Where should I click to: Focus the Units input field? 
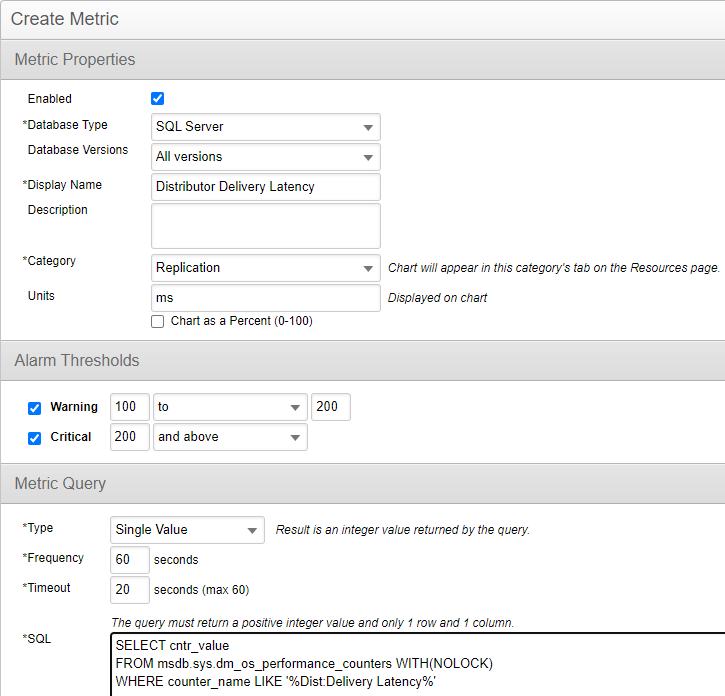[x=265, y=298]
